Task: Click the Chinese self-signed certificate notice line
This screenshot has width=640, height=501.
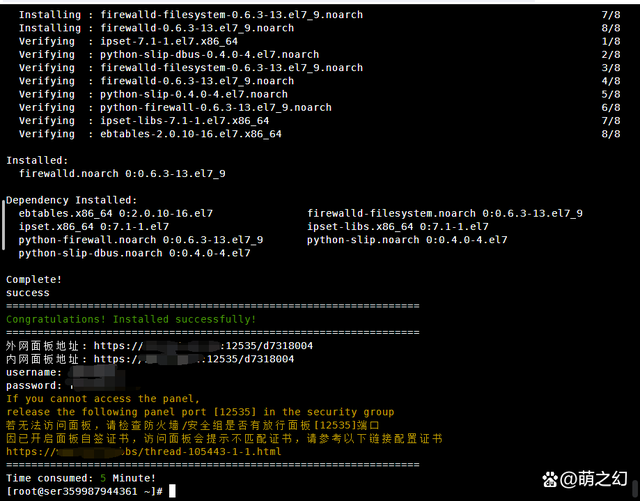Action: (224, 439)
